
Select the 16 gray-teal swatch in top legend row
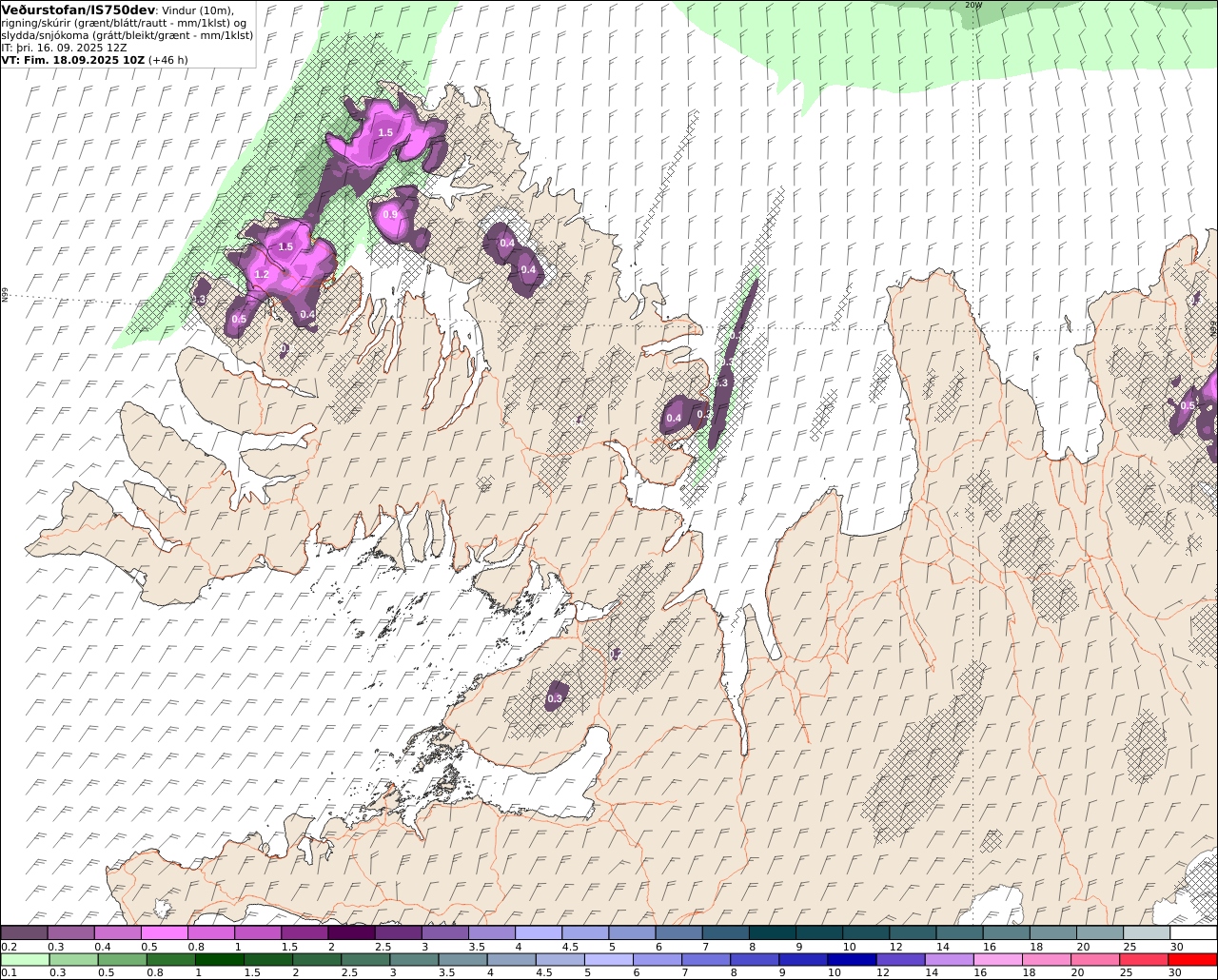pos(1007,932)
